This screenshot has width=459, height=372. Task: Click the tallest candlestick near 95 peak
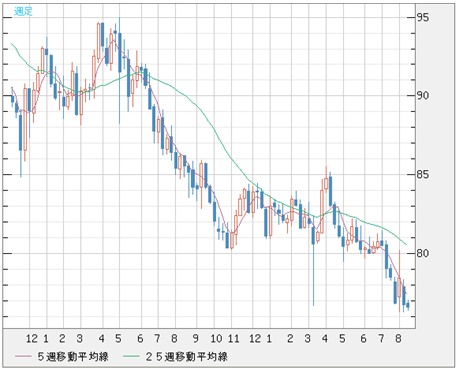[x=119, y=71]
